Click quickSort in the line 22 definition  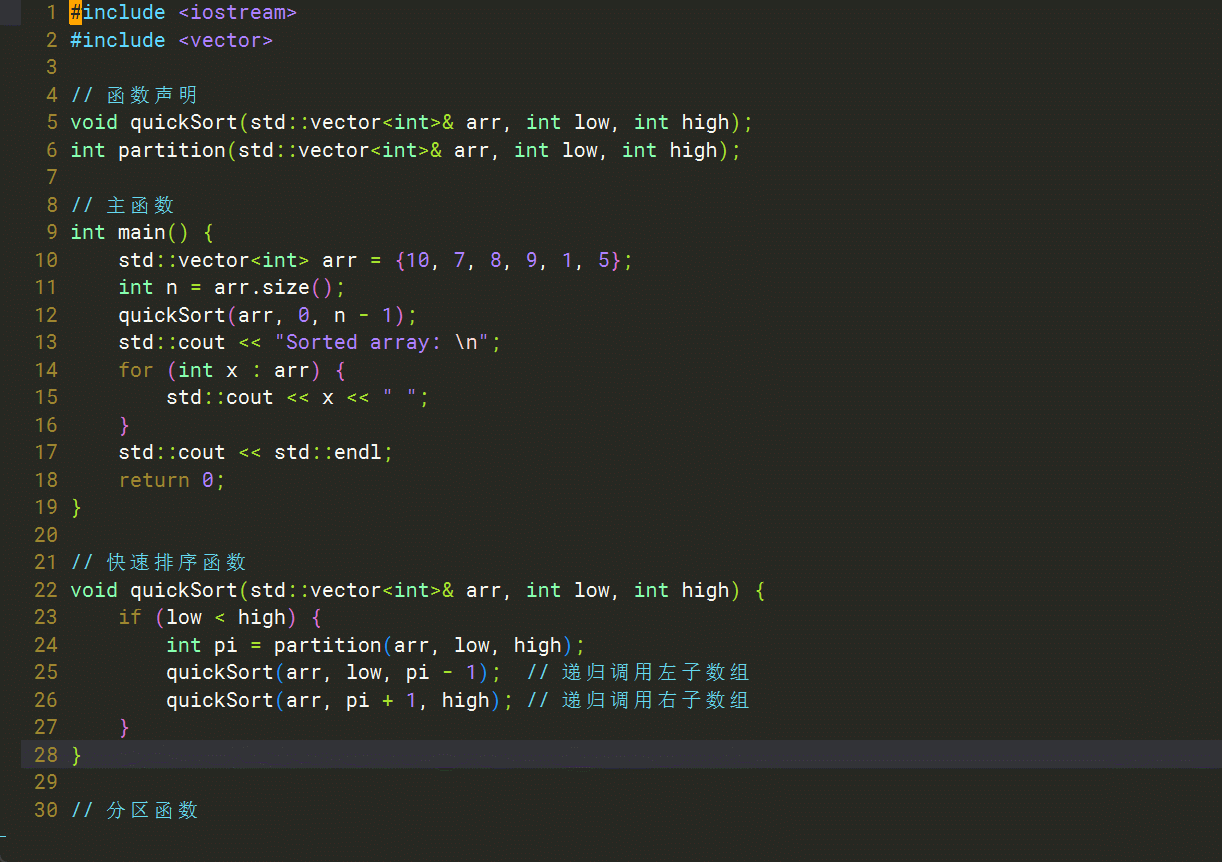coord(184,591)
